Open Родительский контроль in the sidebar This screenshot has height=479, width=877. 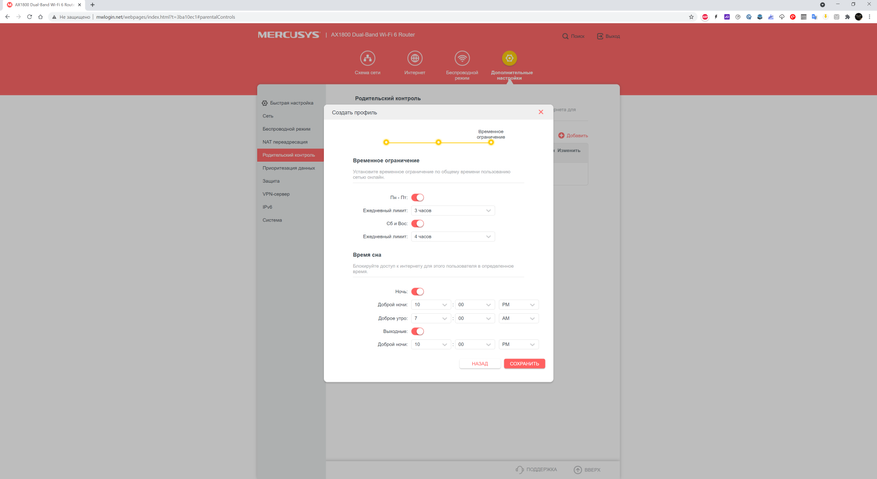[289, 155]
